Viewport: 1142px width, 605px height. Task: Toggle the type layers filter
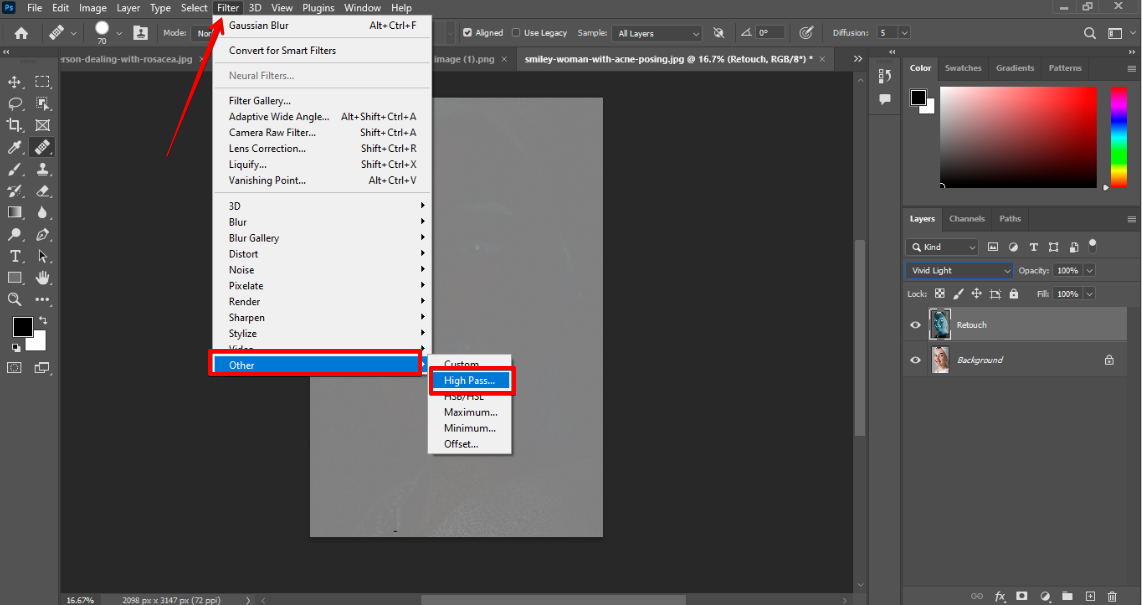pyautogui.click(x=1033, y=247)
